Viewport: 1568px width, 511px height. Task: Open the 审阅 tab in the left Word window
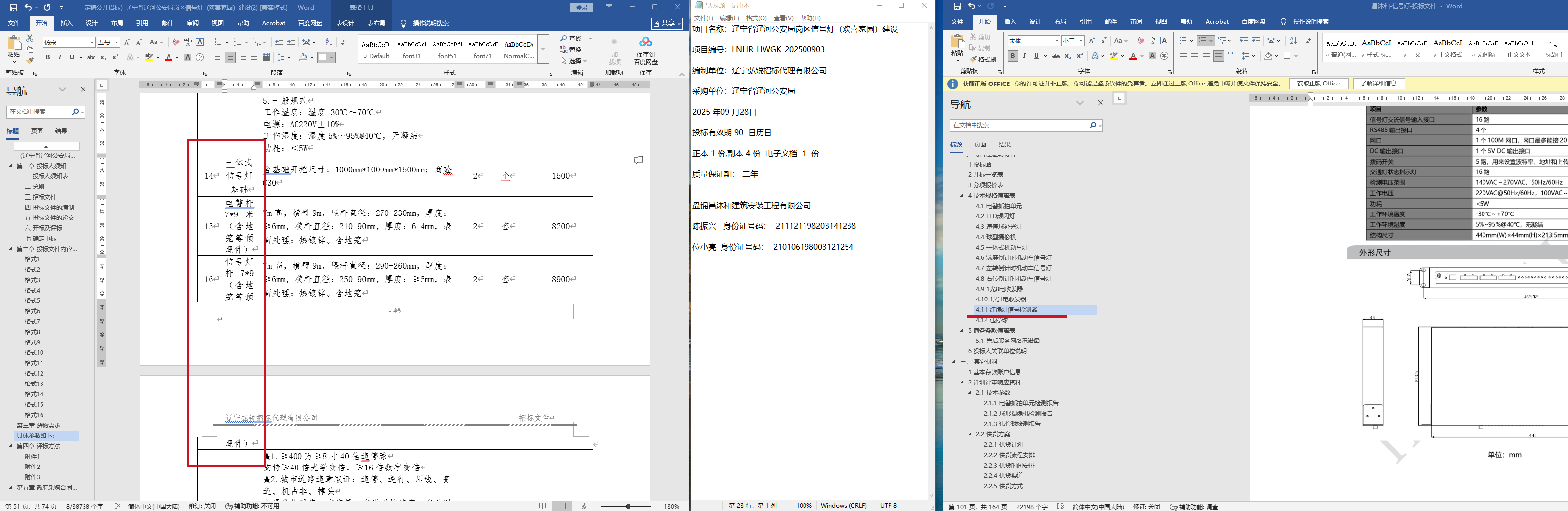[192, 23]
